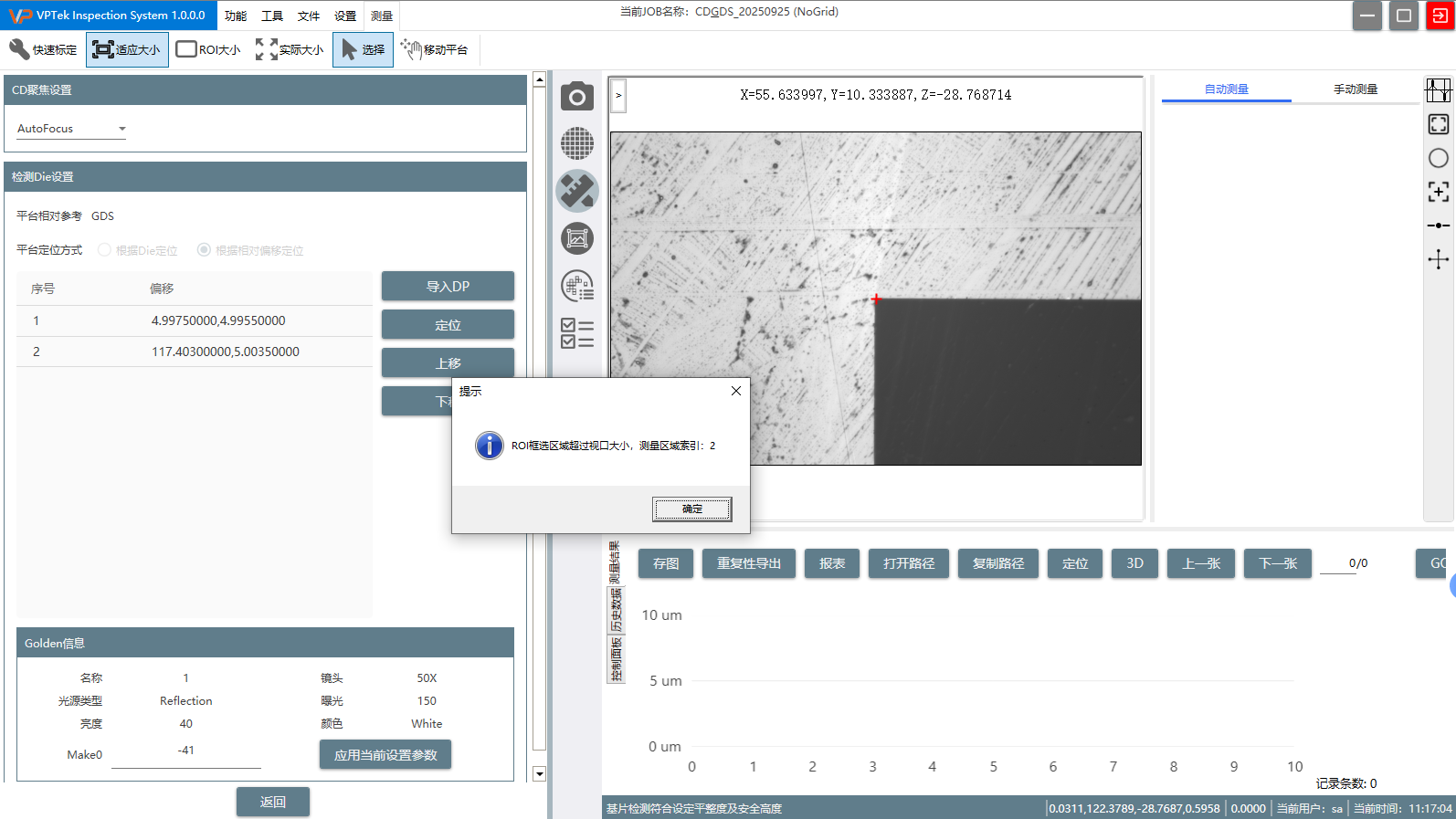Click the scrollbar down arrow in left panel
Viewport: 1456px width, 819px height.
[539, 773]
